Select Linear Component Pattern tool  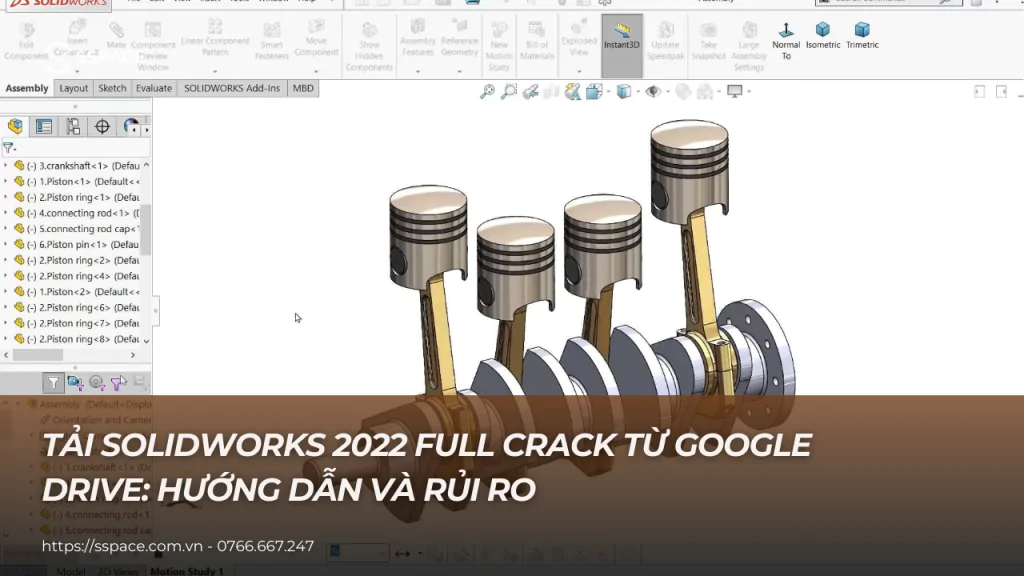(x=215, y=37)
